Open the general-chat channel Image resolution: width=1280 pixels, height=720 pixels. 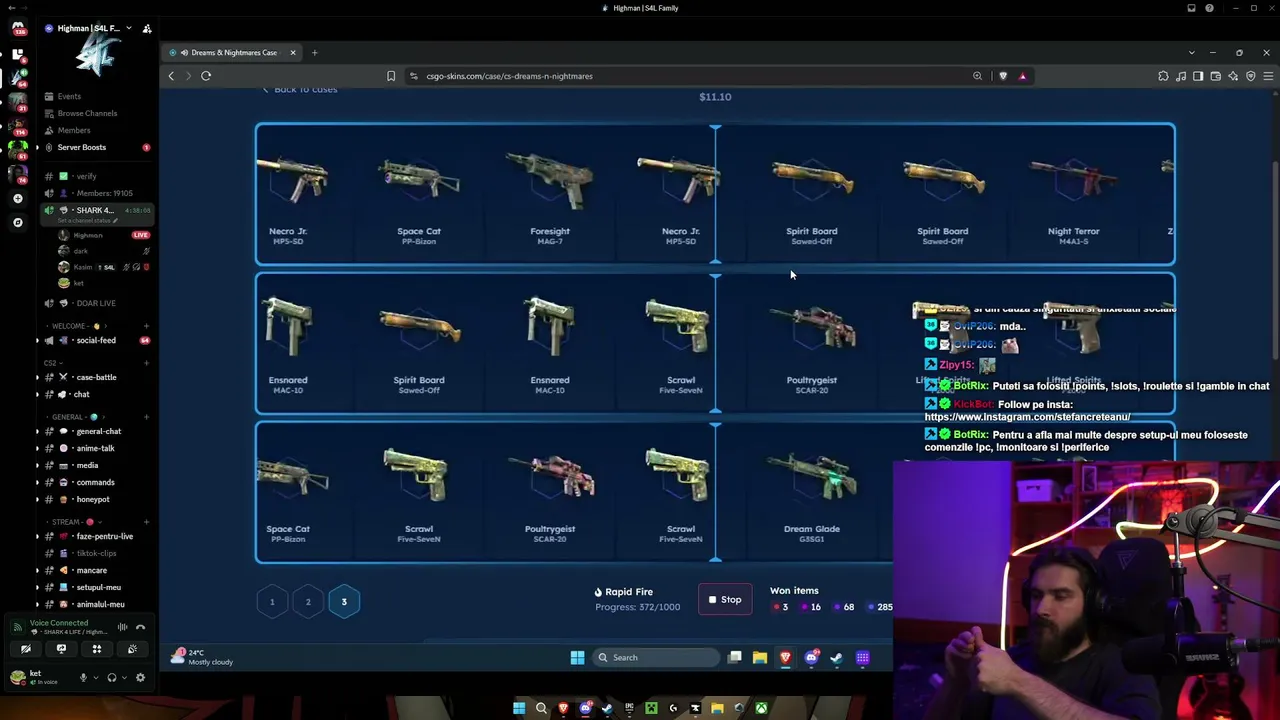point(98,431)
